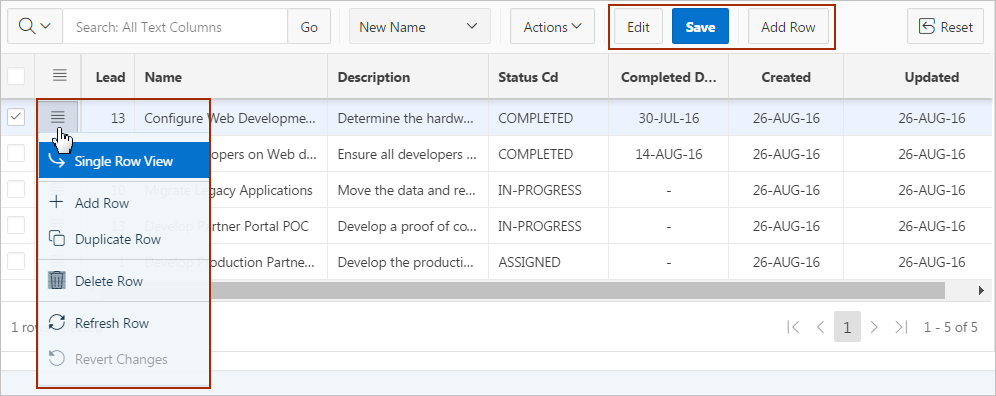Click the greyed-out Revert Changes menu item
The width and height of the screenshot is (996, 396).
click(124, 359)
